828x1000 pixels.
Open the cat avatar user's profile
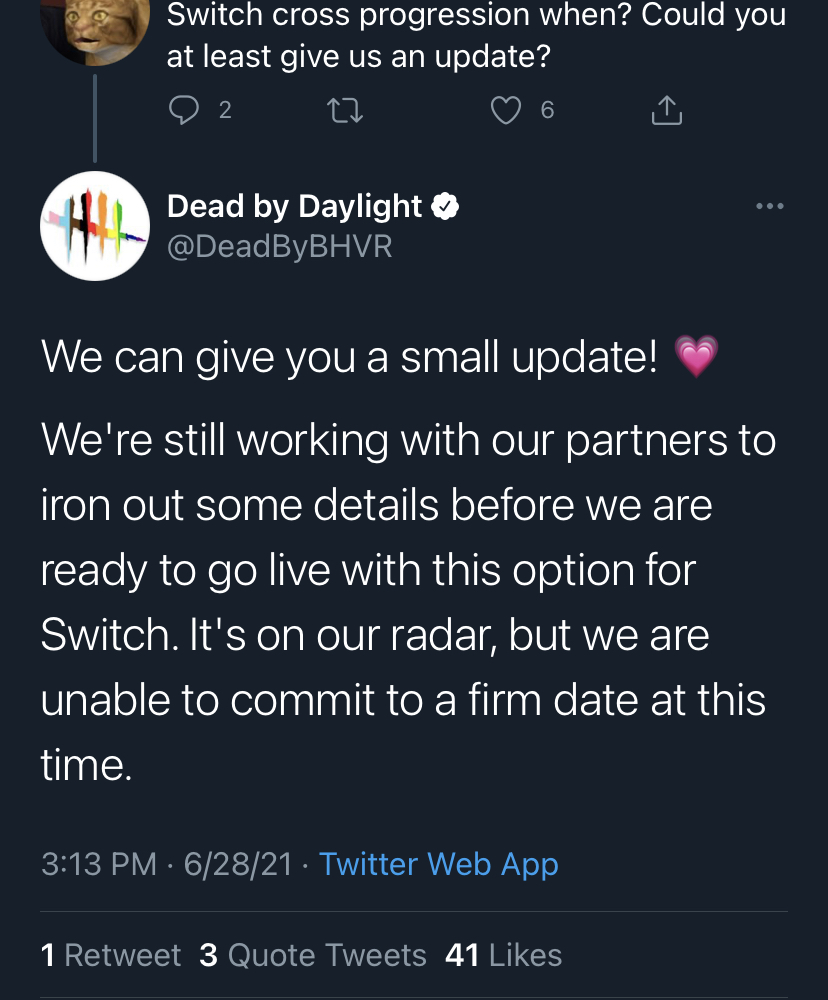point(95,26)
